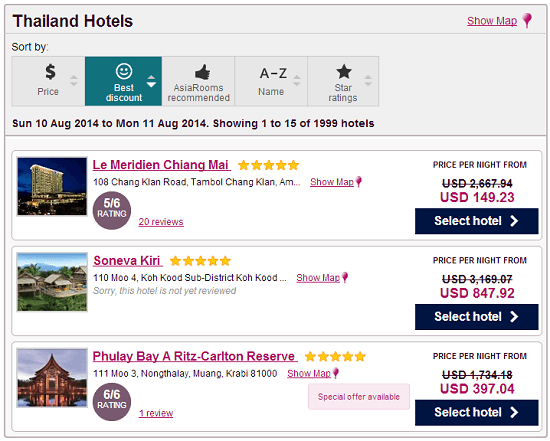This screenshot has height=441, width=550.
Task: Click the map pin icon beside the header Show Map
Action: click(527, 20)
